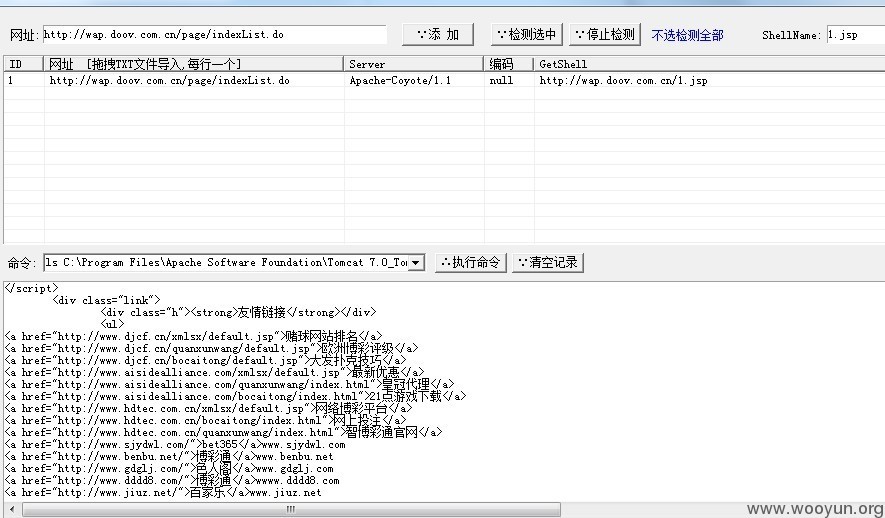
Task: Sort by the GetShell column header
Action: 709,64
